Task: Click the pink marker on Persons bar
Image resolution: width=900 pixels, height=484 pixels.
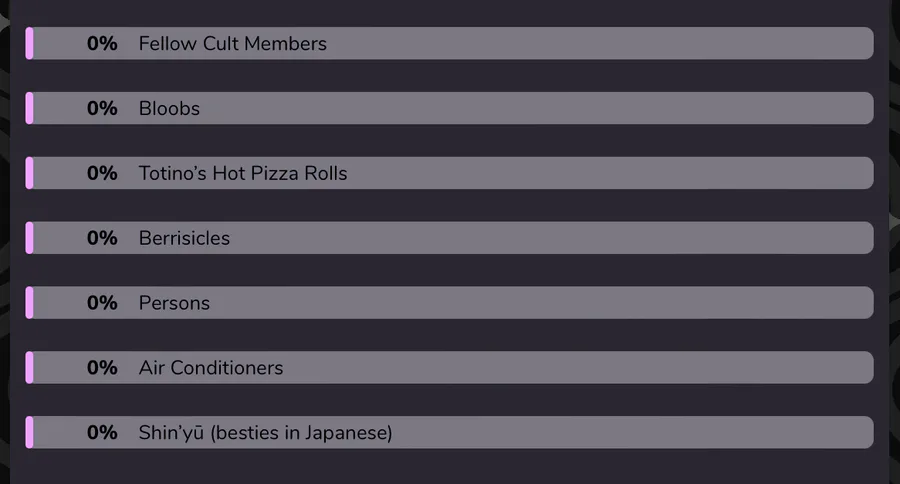Action: tap(29, 303)
